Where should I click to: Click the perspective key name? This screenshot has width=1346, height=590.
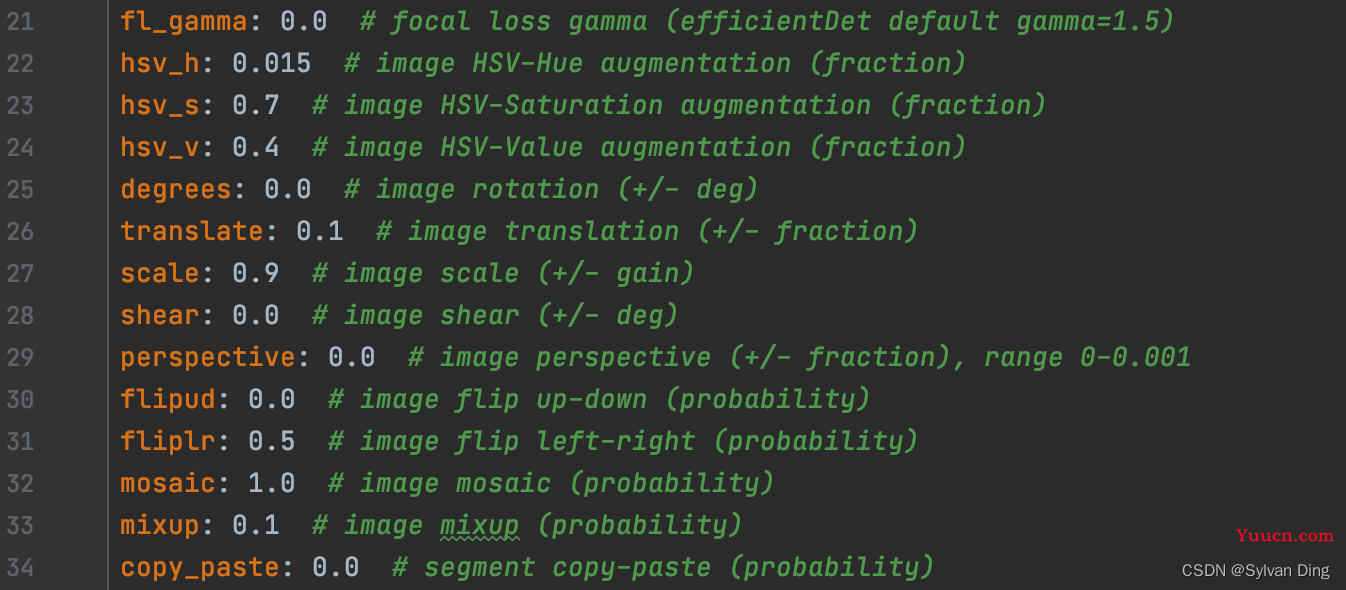coord(208,357)
